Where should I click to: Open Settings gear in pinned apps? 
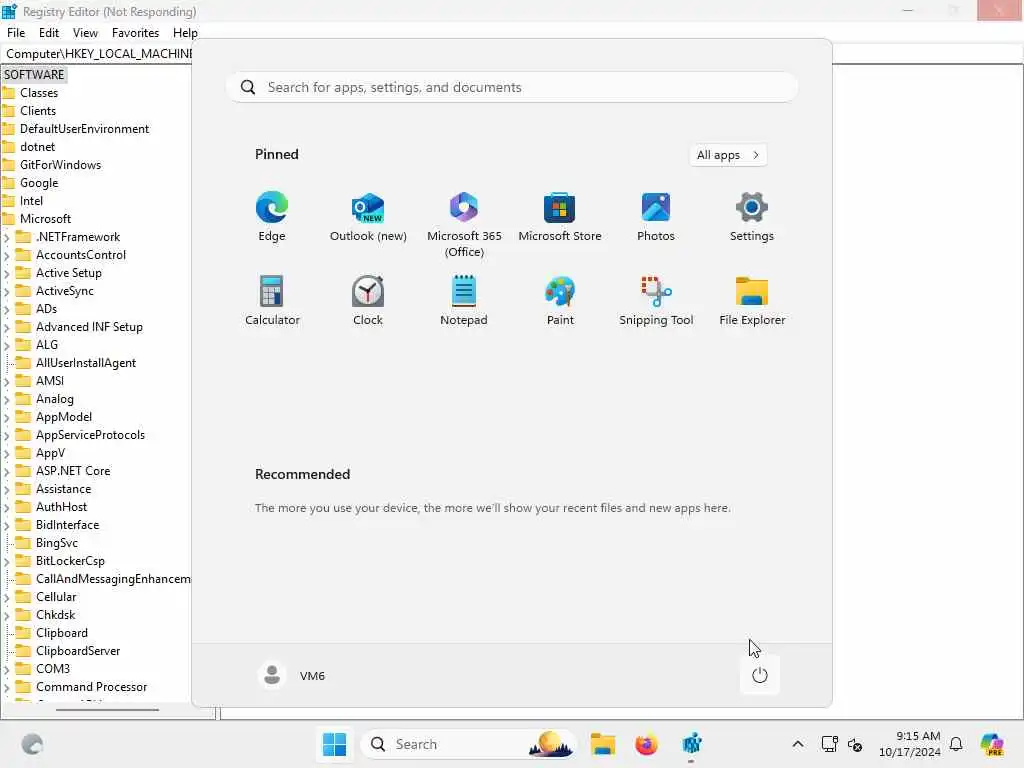[x=752, y=217]
